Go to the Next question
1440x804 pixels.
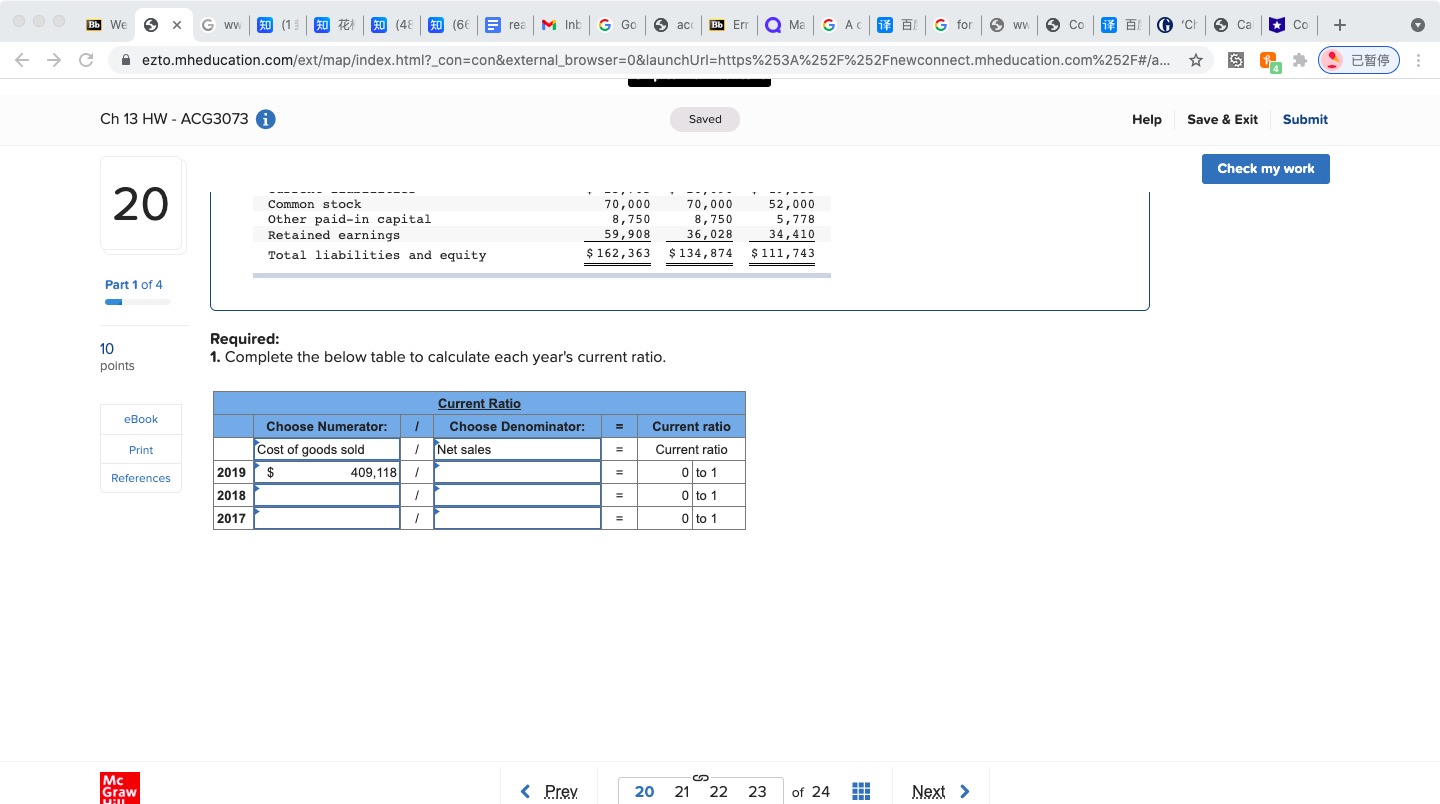941,791
